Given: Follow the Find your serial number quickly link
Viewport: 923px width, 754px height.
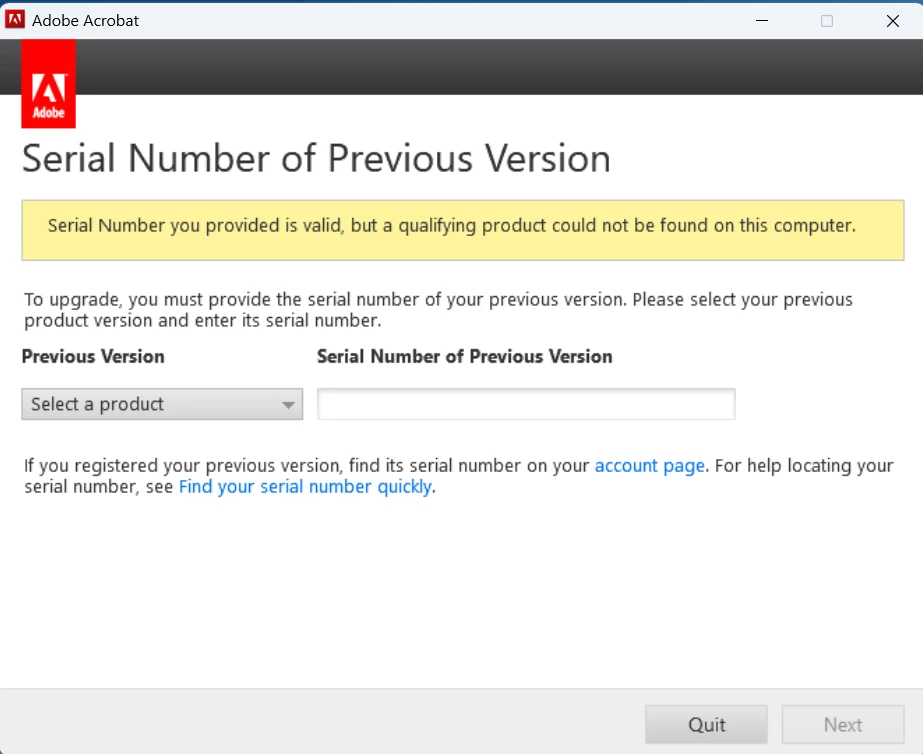Looking at the screenshot, I should [305, 487].
